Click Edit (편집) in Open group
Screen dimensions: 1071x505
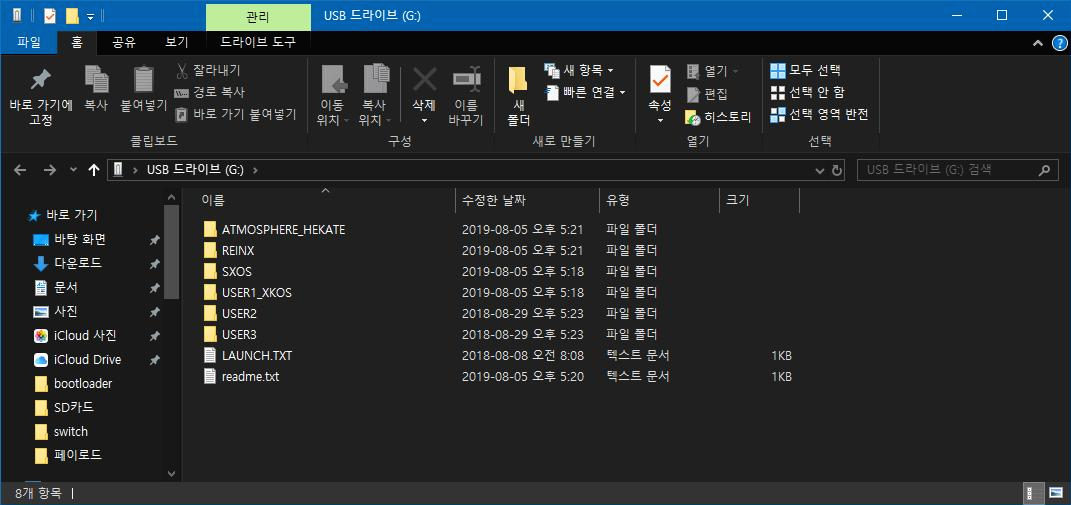[x=708, y=94]
